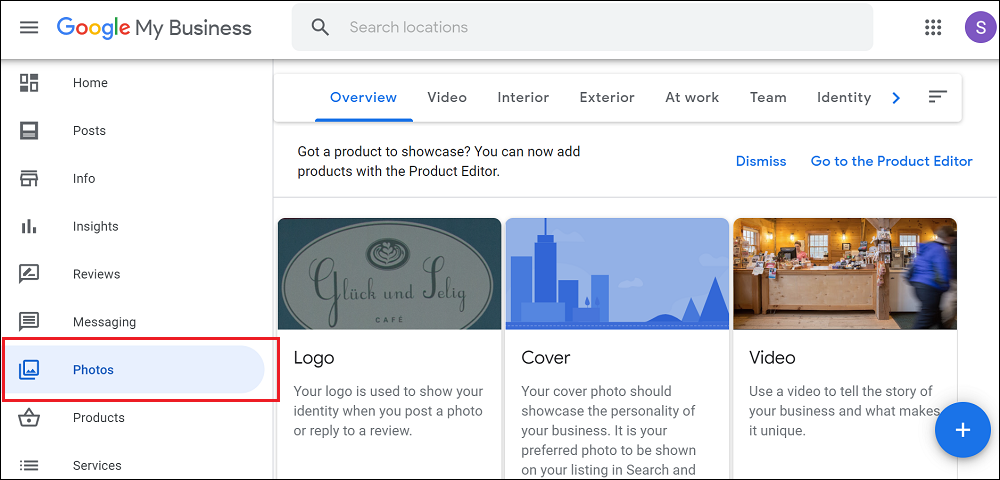Image resolution: width=1000 pixels, height=480 pixels.
Task: Dismiss the product showcase notice
Action: click(x=761, y=161)
